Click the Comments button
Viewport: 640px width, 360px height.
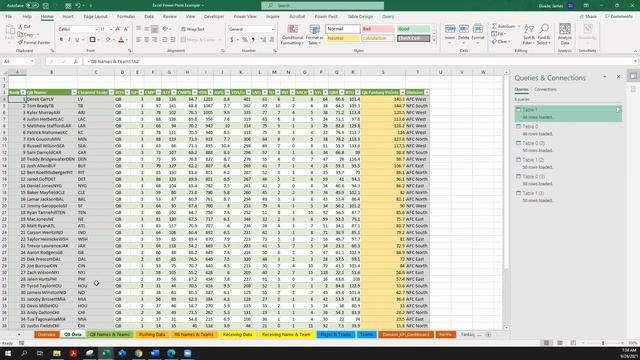point(619,17)
